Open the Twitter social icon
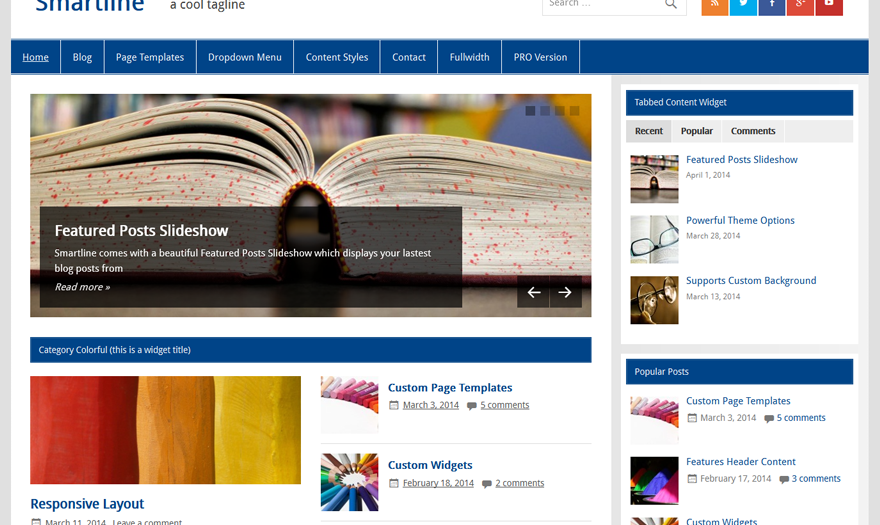Screen dimensions: 880x525 coord(743,6)
